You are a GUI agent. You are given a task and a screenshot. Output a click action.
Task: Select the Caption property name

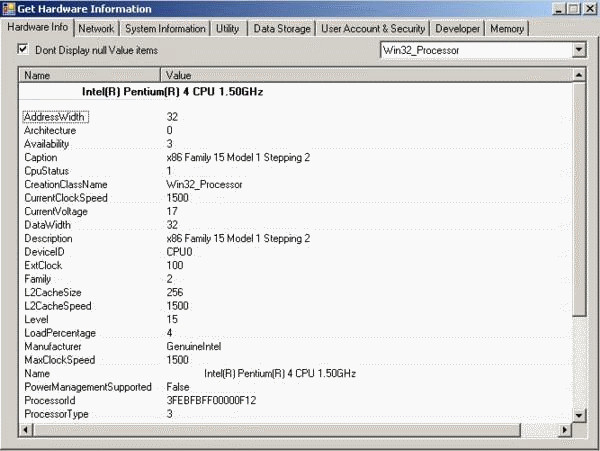[41, 157]
